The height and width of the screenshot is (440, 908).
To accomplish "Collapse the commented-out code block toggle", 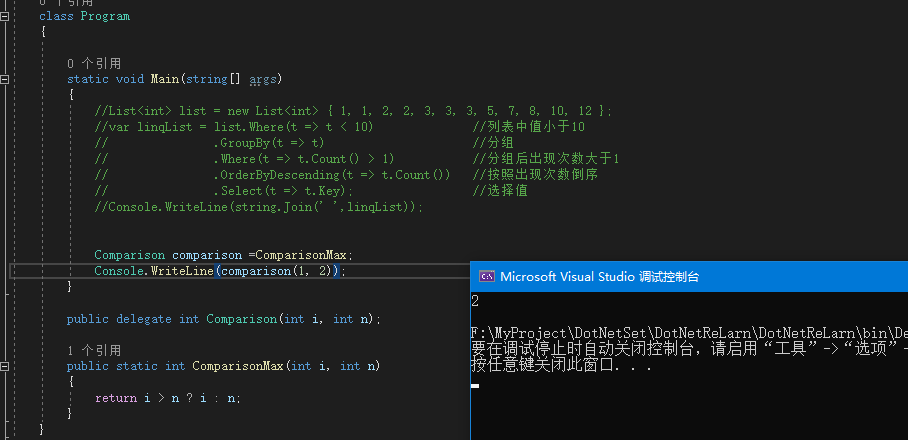I will pyautogui.click(x=6, y=111).
